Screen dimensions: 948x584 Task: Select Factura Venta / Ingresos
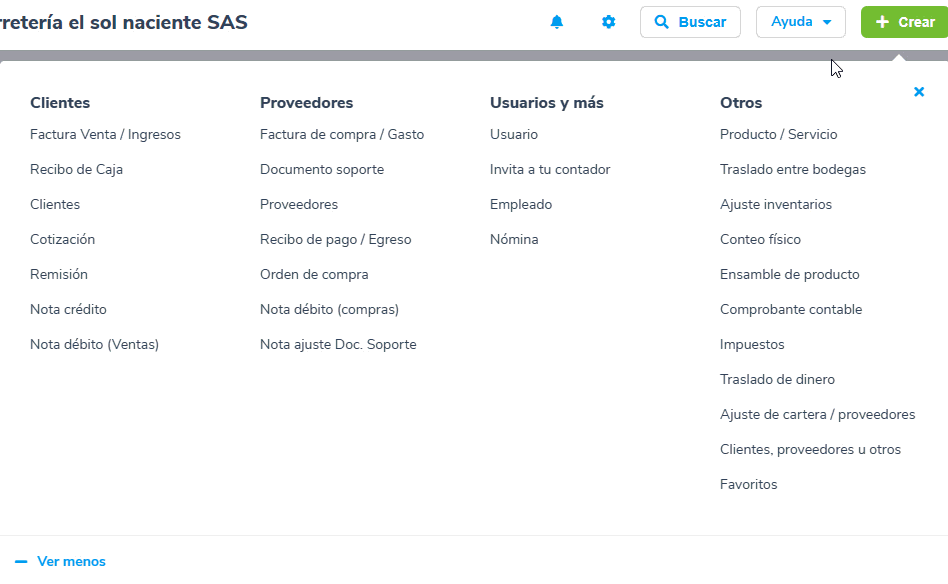point(105,134)
